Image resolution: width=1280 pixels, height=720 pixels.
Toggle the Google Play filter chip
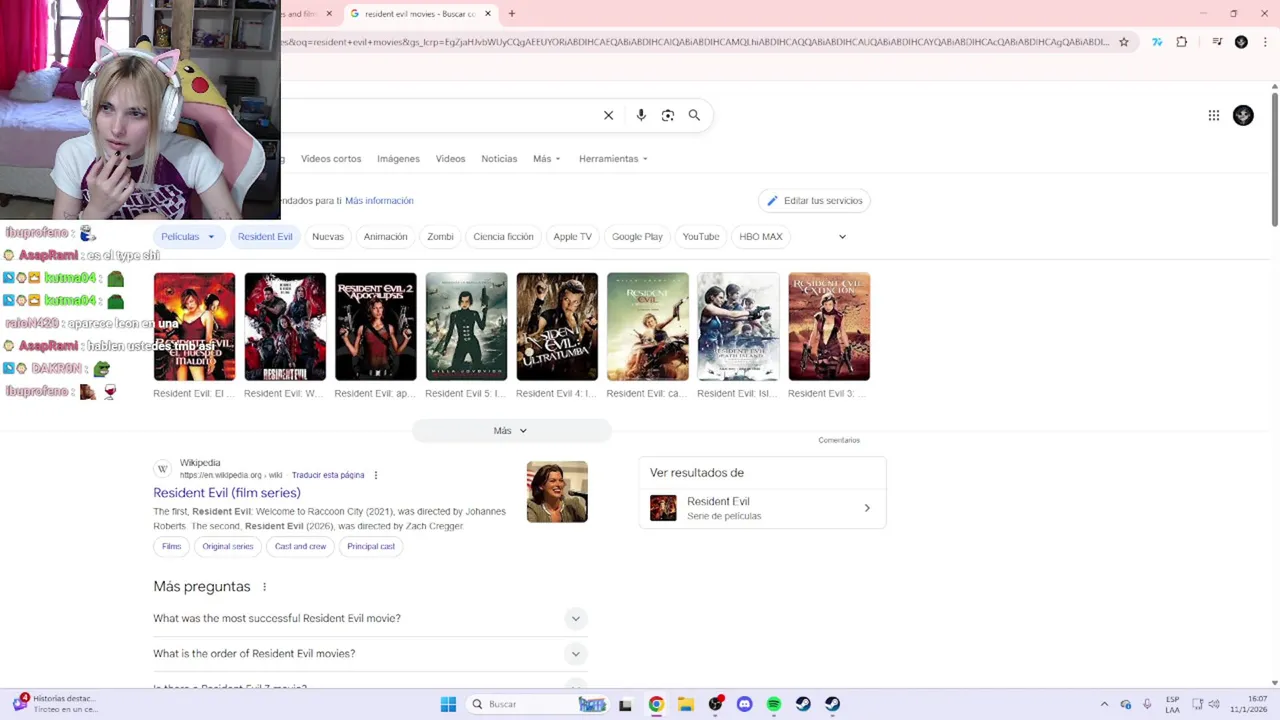[637, 237]
